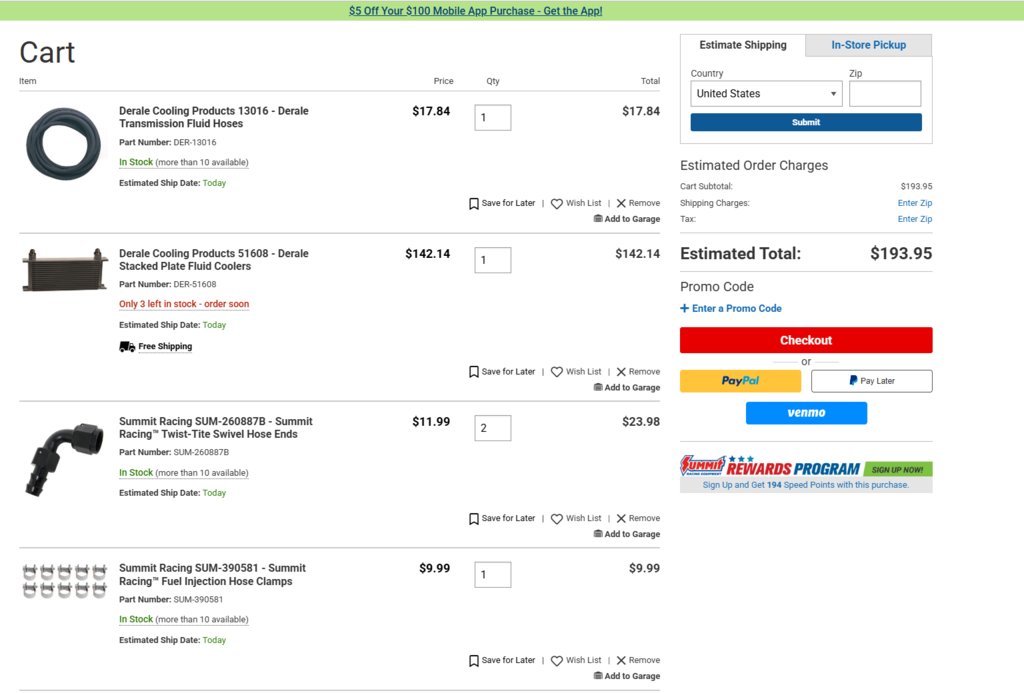The image size is (1024, 693).
Task: Click Enter Zip link for Shipping Charges
Action: coord(914,203)
